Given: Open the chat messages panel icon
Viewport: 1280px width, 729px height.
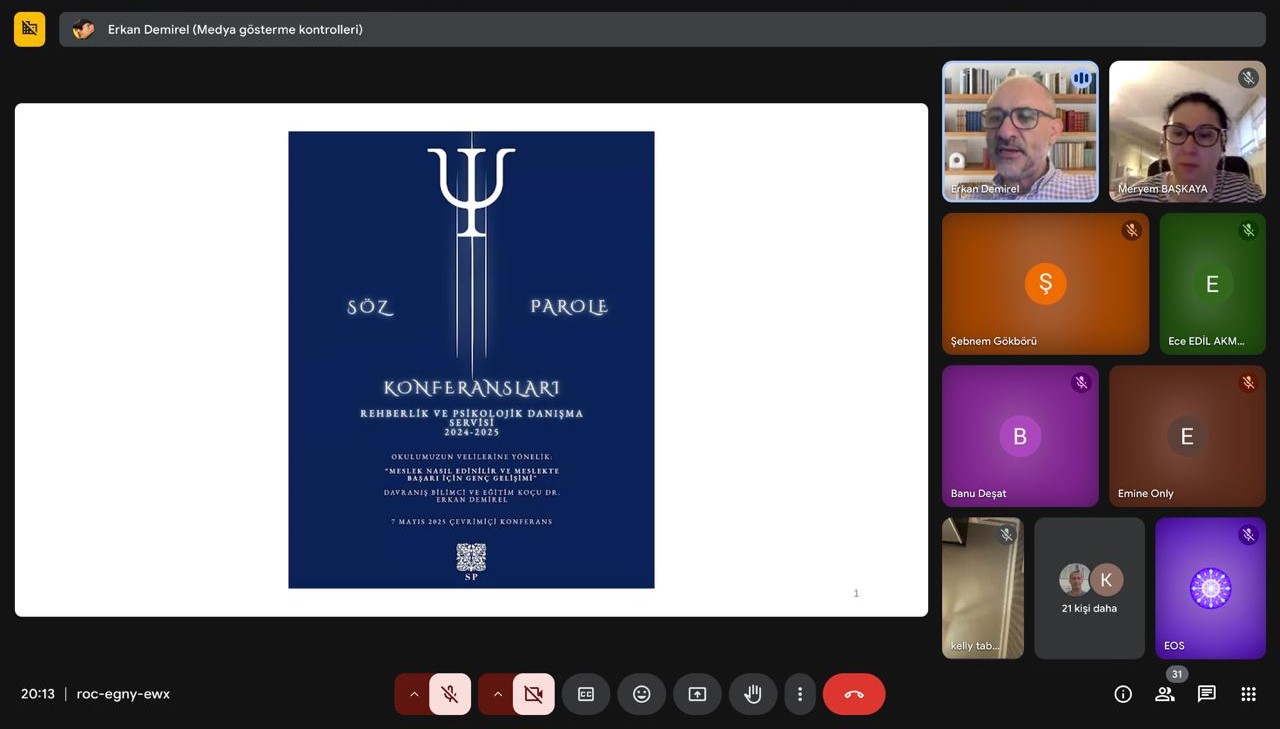Looking at the screenshot, I should (x=1207, y=694).
